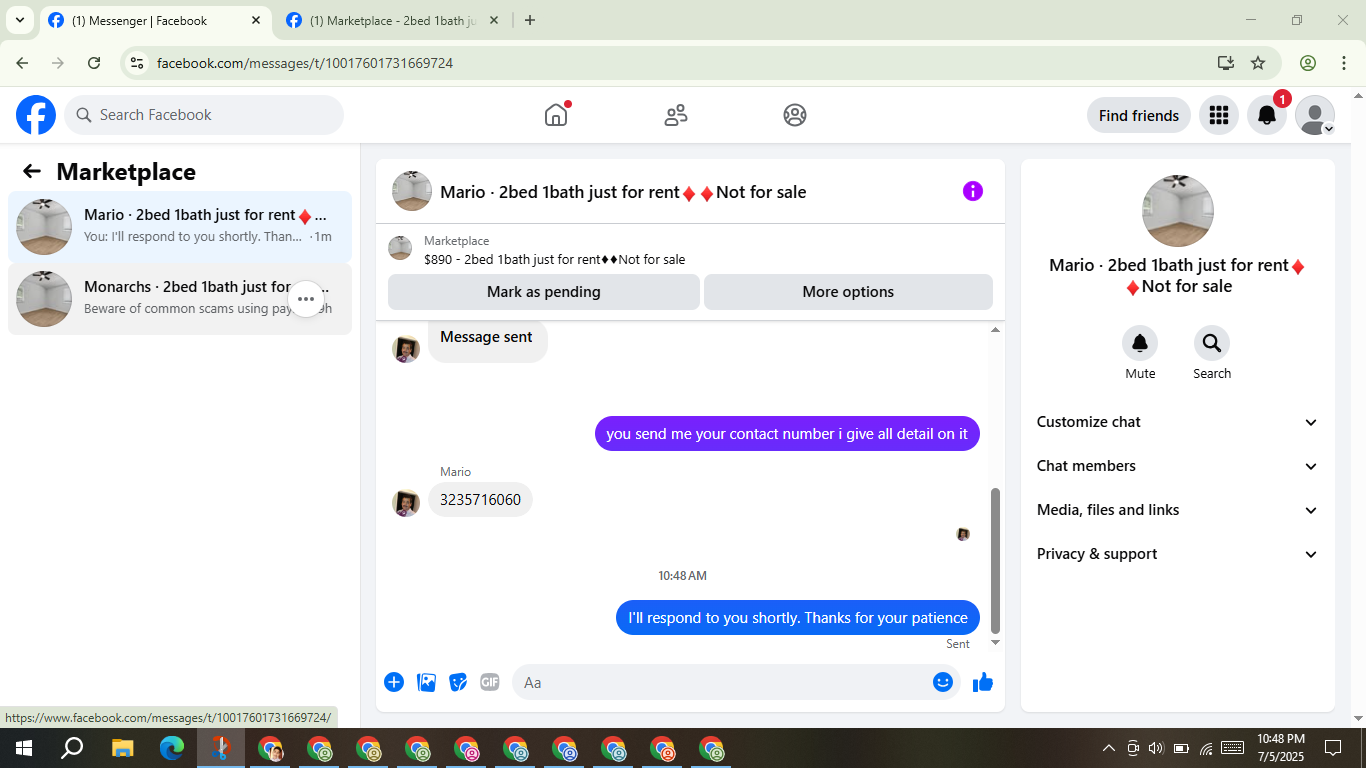
Task: Click Mario chat header title
Action: point(623,192)
